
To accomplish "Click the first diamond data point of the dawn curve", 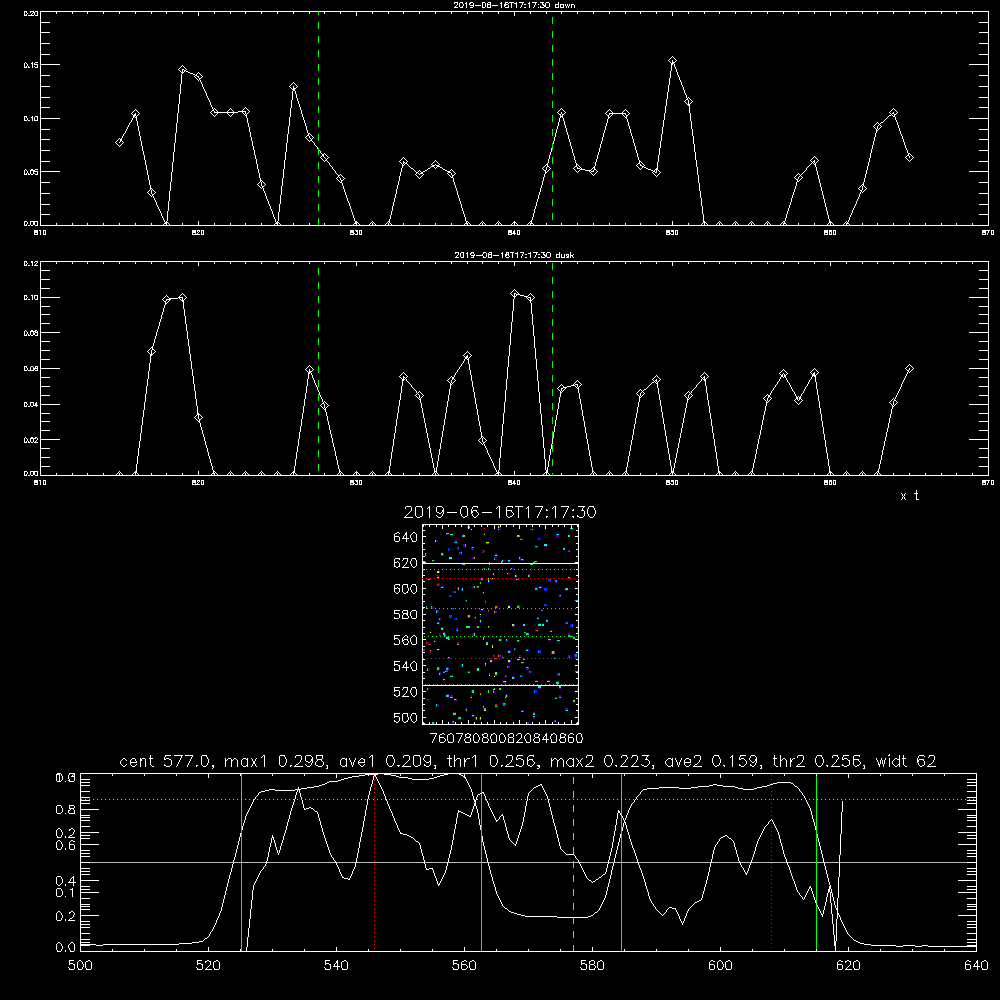I will click(119, 142).
